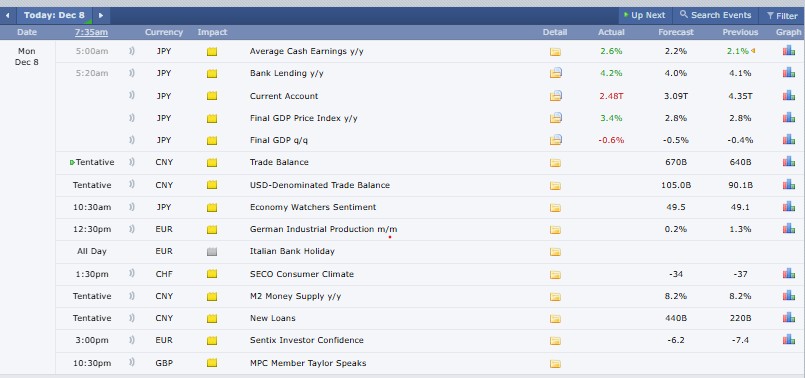
Task: Open detail folder for MPC Member Taylor Speaks
Action: pyautogui.click(x=555, y=364)
